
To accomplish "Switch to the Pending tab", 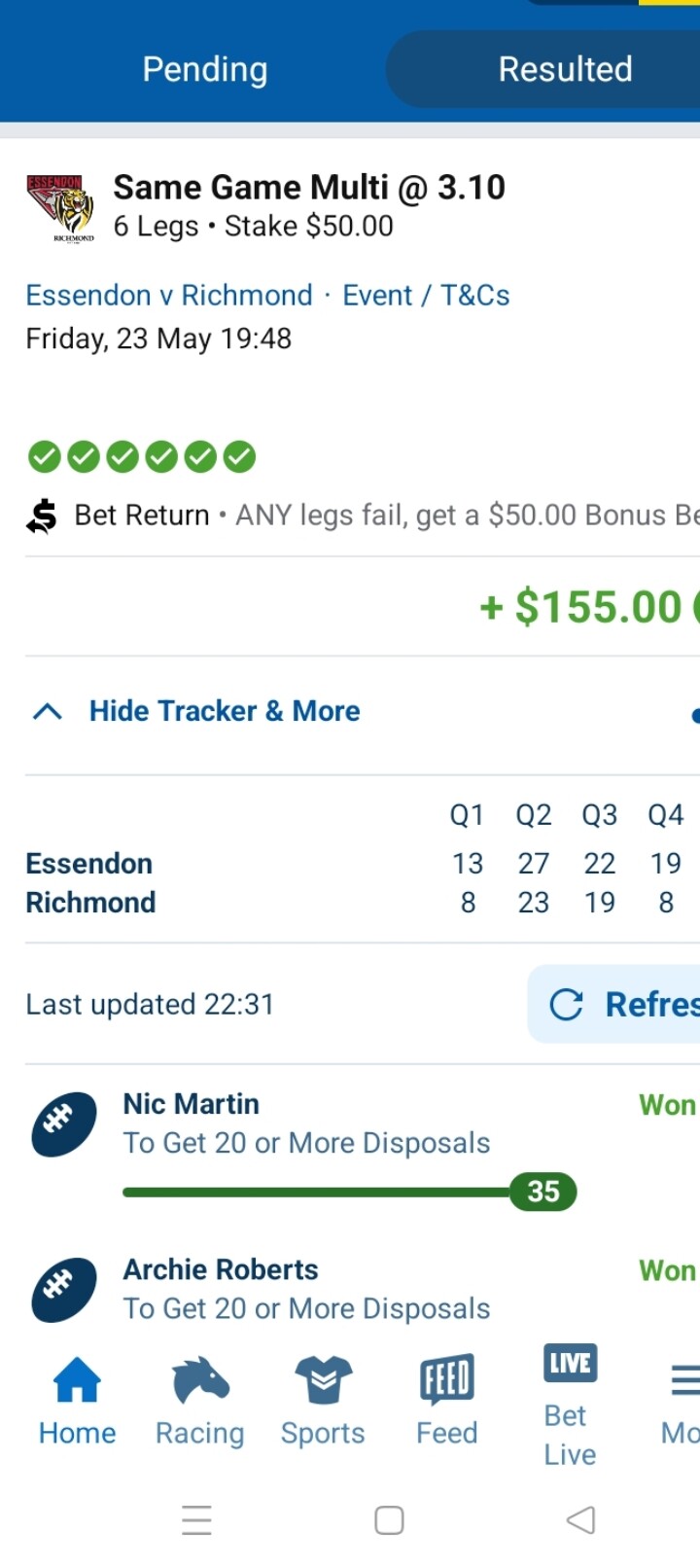I will pyautogui.click(x=204, y=69).
